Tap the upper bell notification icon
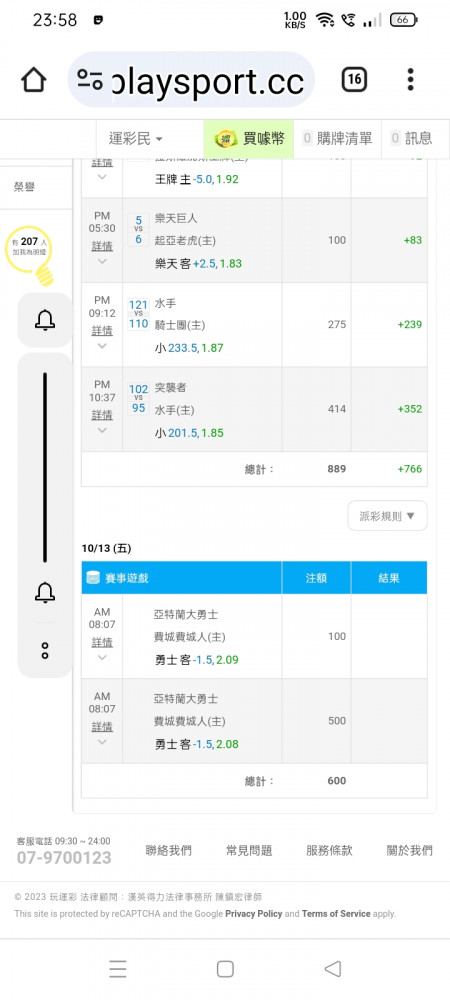This screenshot has width=450, height=1000. tap(45, 320)
